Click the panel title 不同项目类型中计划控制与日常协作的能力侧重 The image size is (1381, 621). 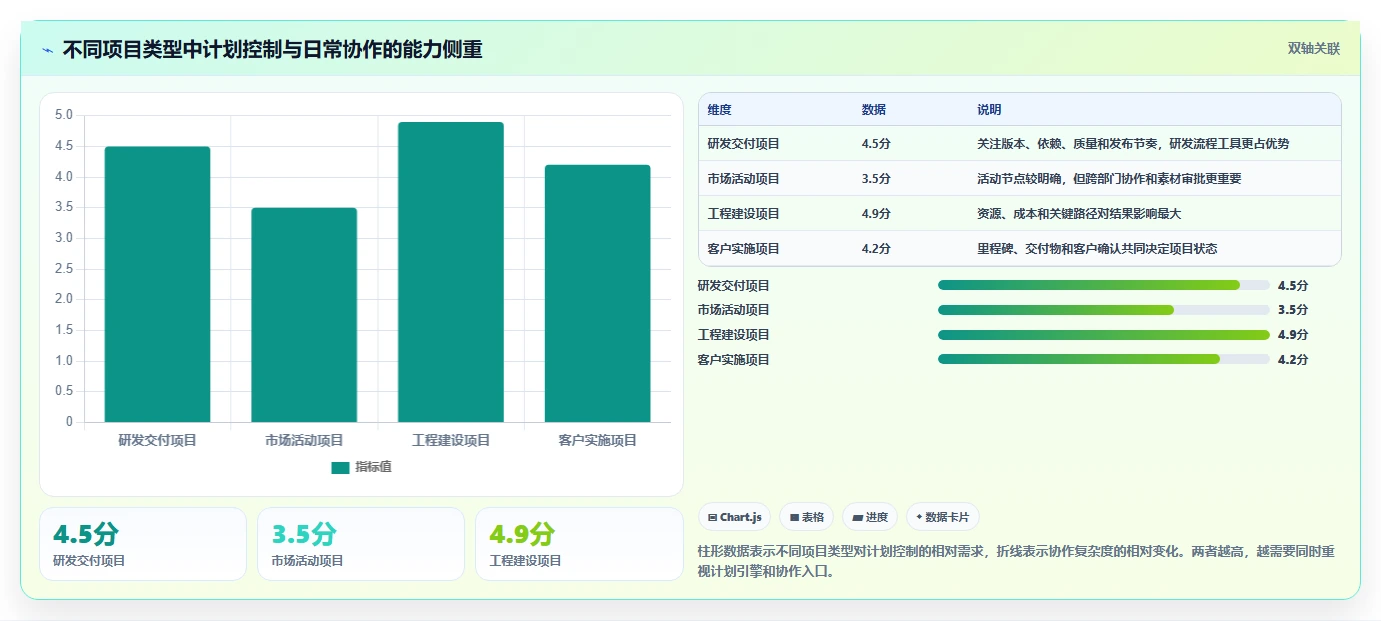[273, 49]
